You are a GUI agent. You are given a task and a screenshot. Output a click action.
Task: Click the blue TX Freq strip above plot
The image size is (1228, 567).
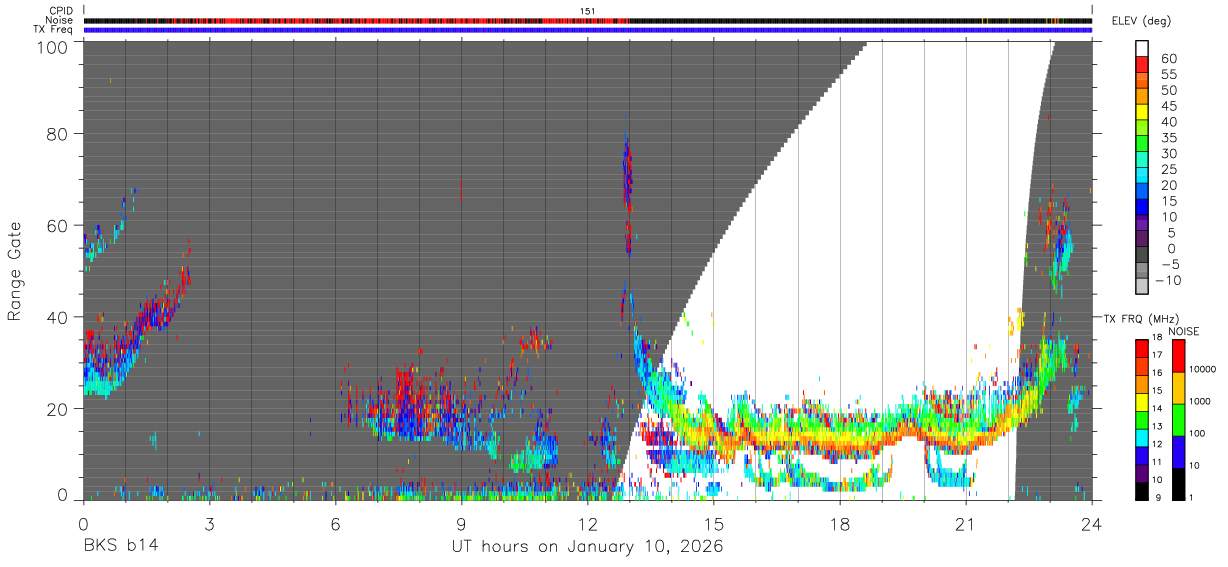pos(587,30)
